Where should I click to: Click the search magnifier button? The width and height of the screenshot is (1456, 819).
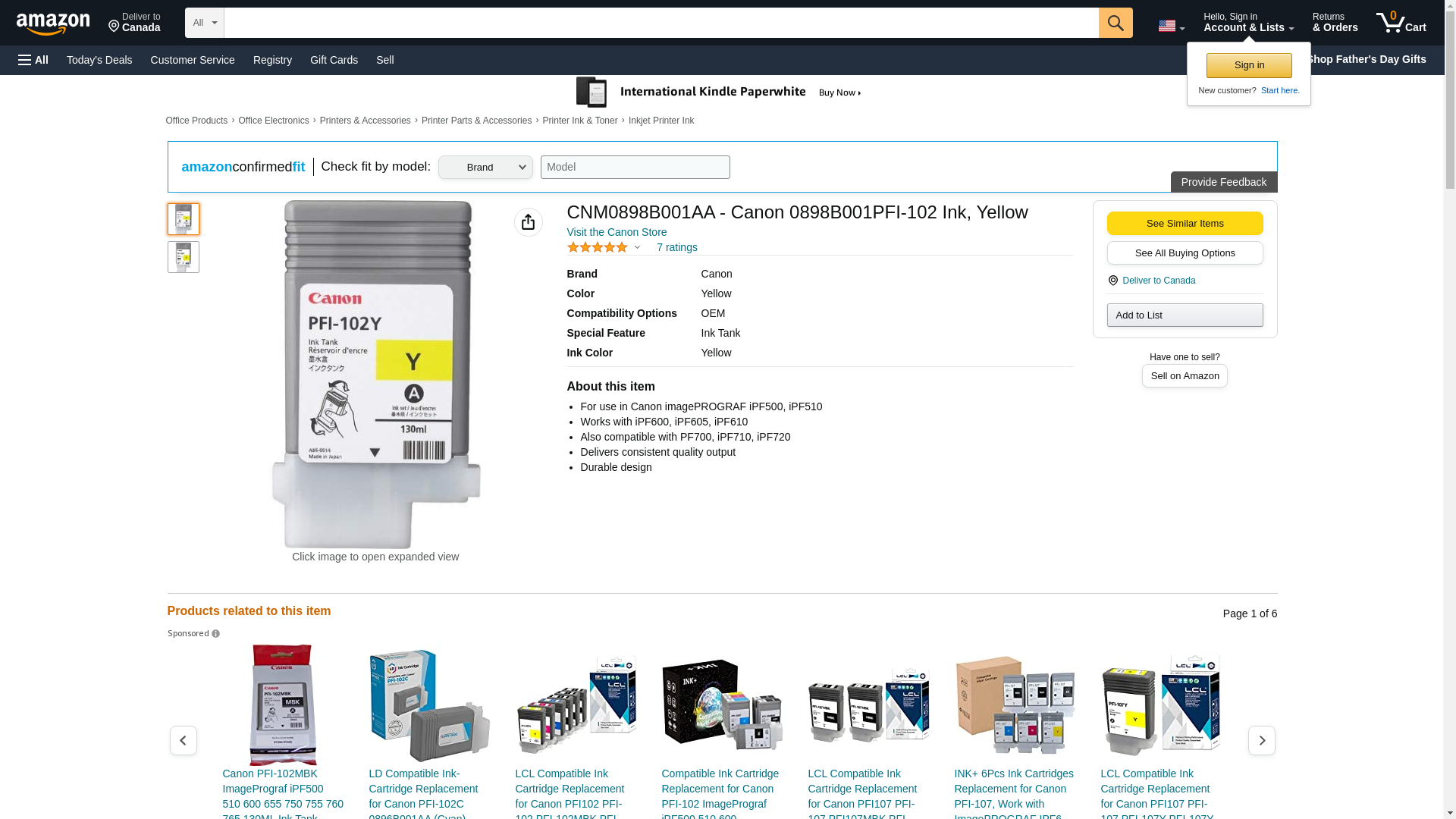pos(1115,23)
